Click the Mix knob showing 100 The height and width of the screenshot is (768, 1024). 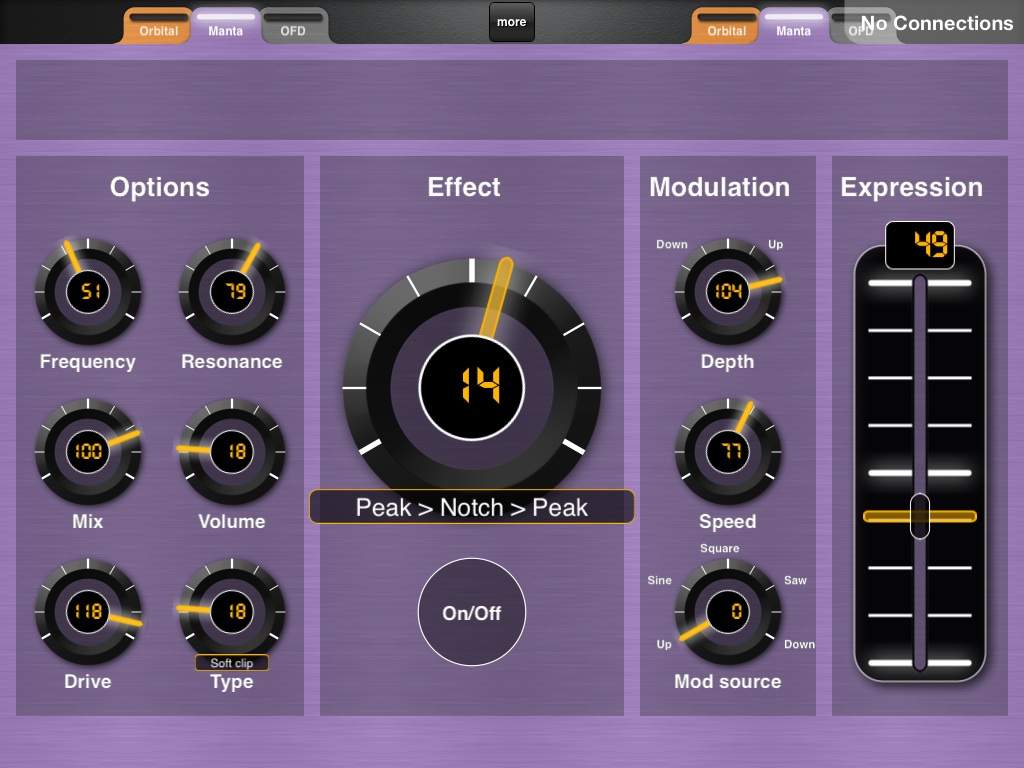[x=88, y=451]
